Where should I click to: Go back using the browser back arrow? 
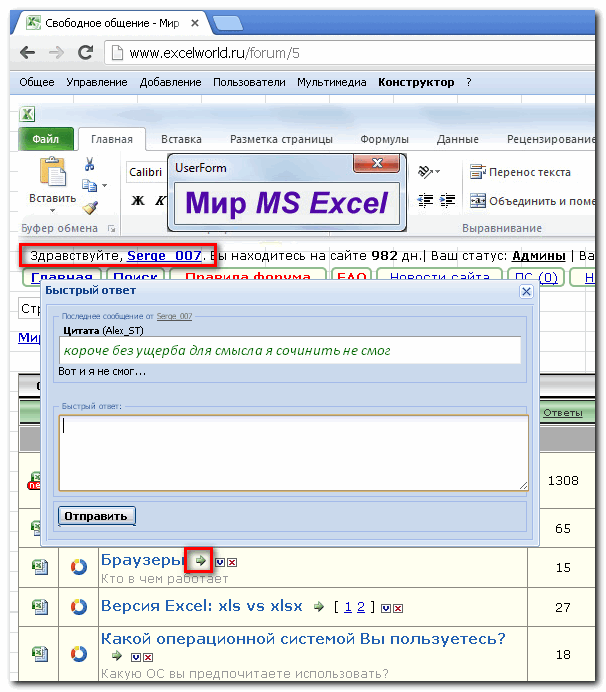[27, 53]
